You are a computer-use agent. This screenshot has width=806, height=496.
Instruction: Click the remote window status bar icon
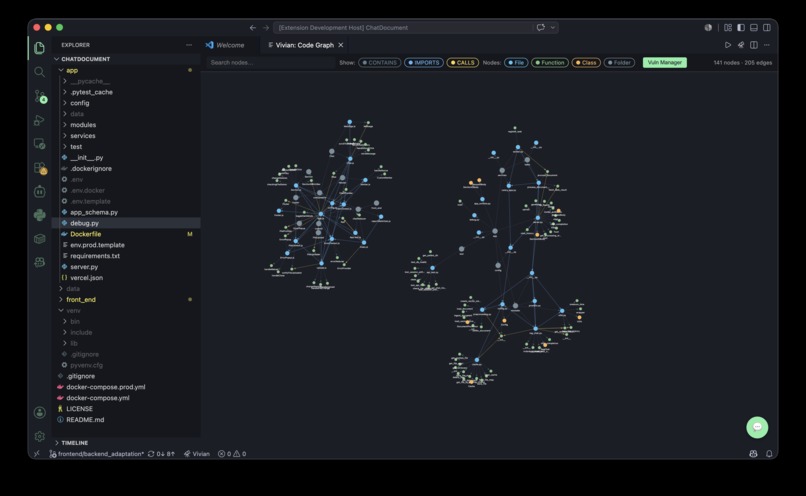click(x=36, y=454)
